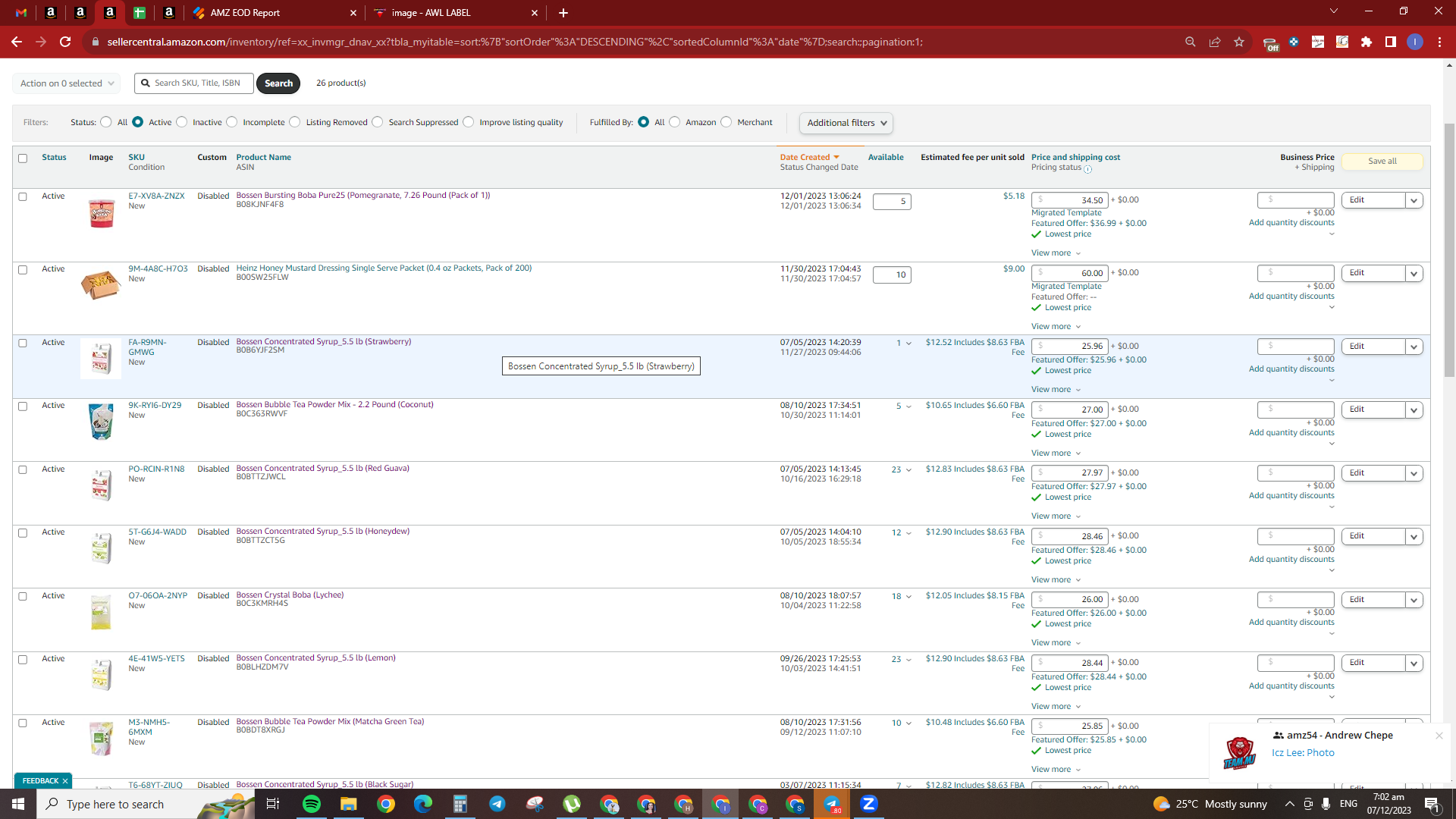
Task: Expand available quantity chevron for Red Guava
Action: tap(908, 470)
